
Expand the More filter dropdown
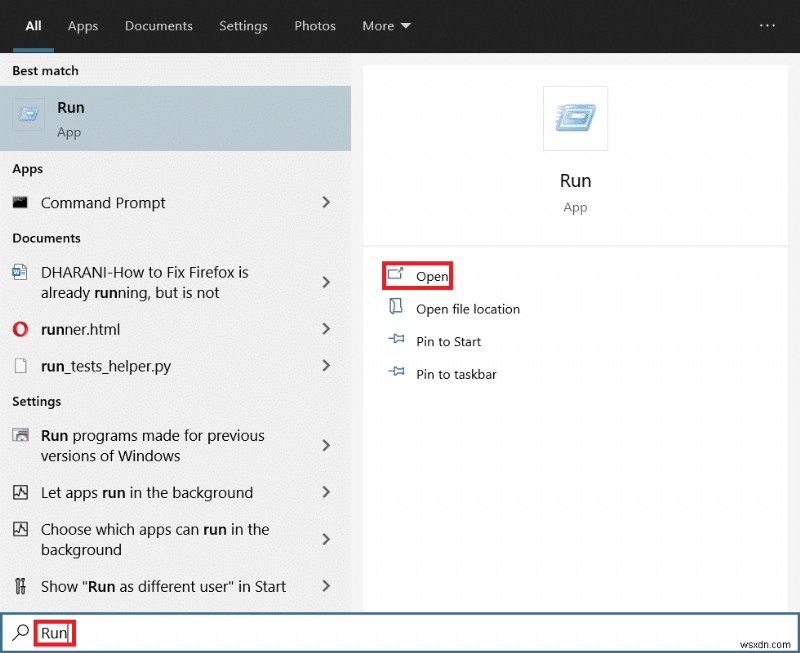pyautogui.click(x=386, y=26)
